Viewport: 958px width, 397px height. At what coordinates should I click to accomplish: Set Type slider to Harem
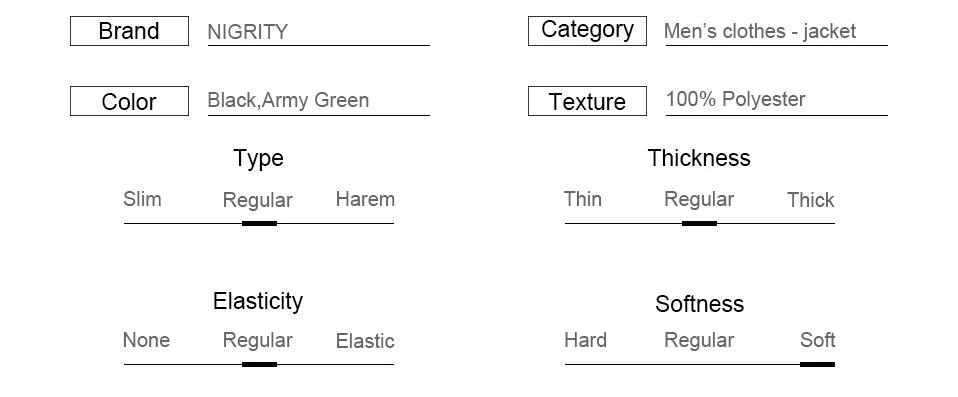365,199
